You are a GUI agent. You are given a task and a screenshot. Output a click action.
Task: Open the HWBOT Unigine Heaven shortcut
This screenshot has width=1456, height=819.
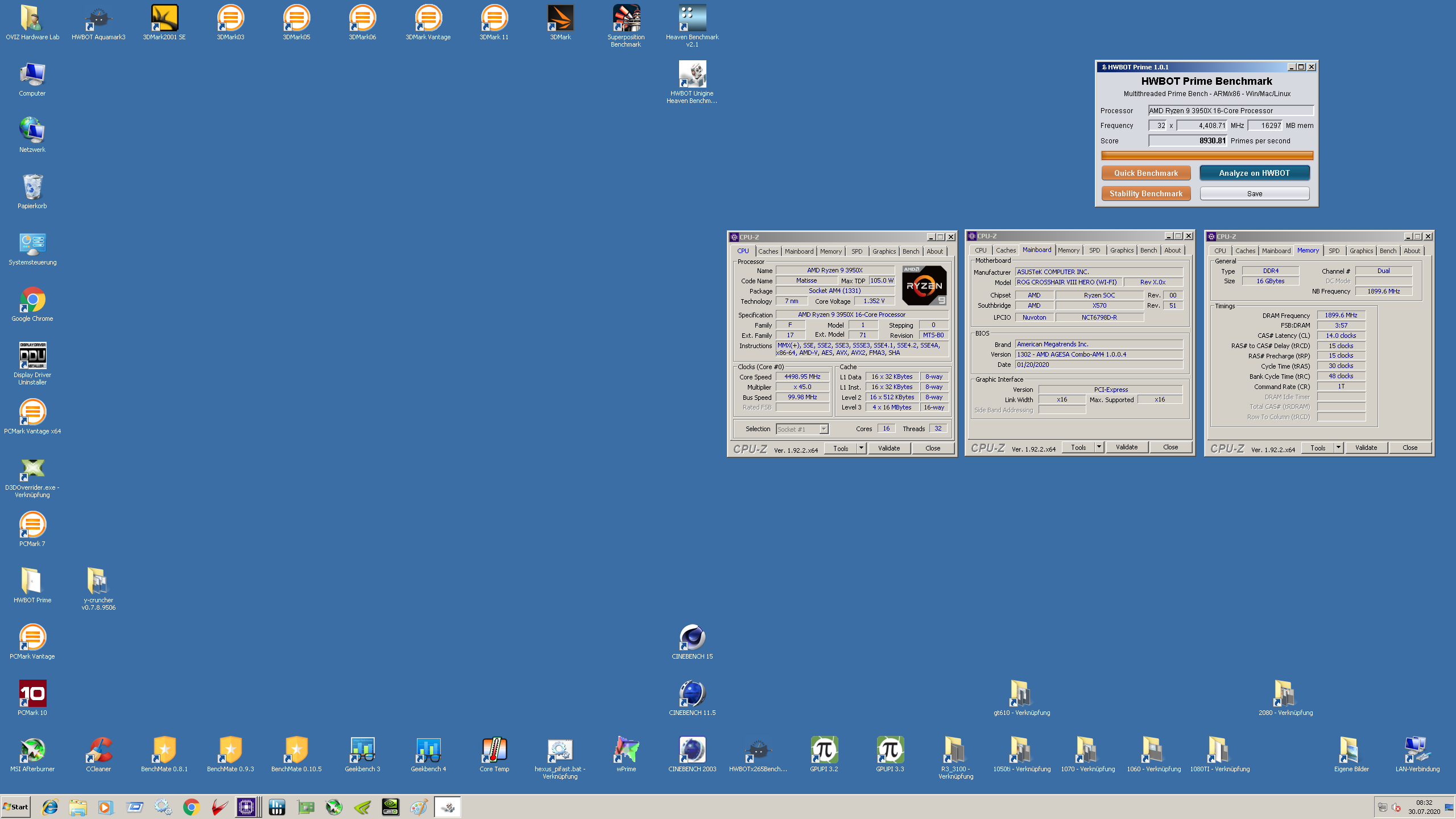pos(692,82)
